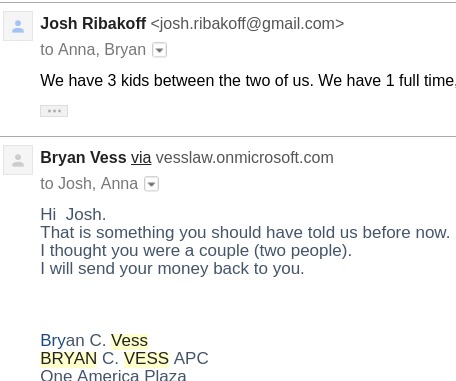
Task: Show details arrow beside "to Anna, Bryan"
Action: pyautogui.click(x=159, y=50)
